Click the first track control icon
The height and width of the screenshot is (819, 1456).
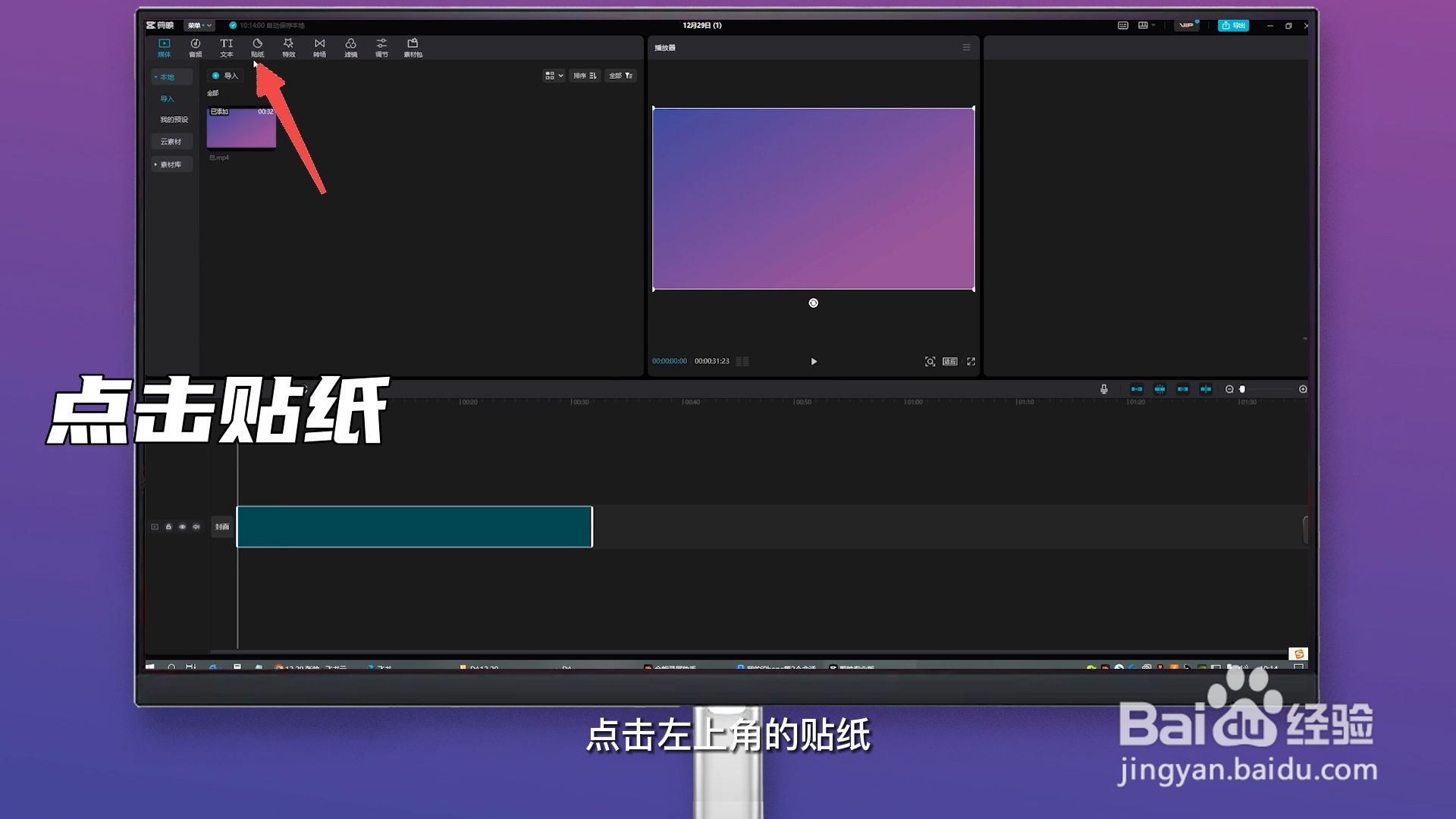[x=155, y=526]
